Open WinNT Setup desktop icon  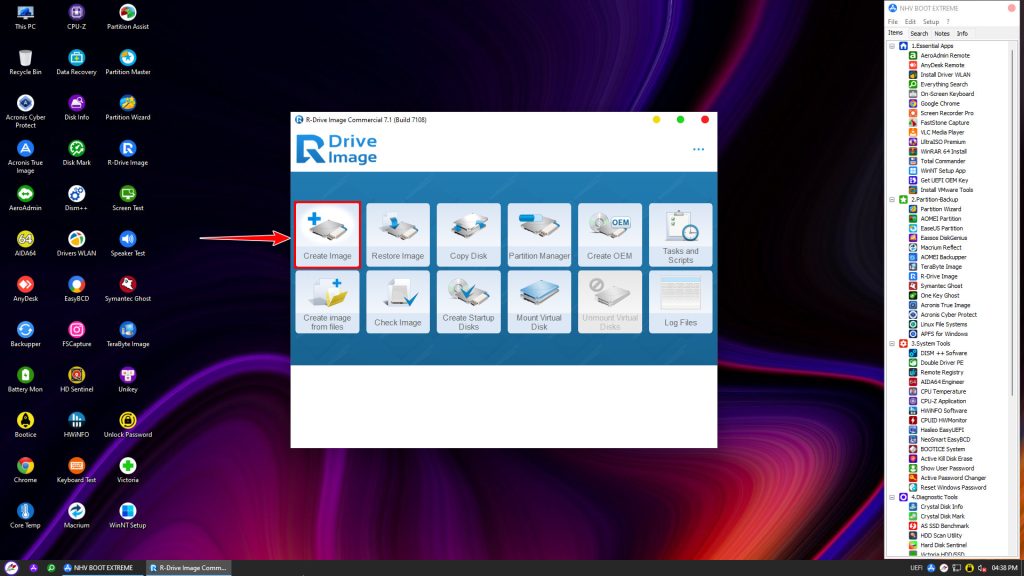[128, 515]
